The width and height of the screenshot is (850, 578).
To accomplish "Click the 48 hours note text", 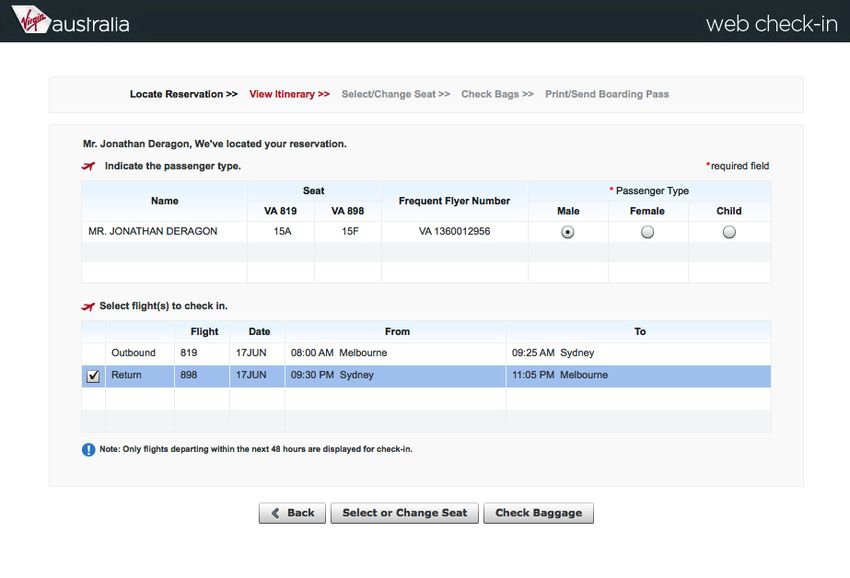I will coord(256,449).
